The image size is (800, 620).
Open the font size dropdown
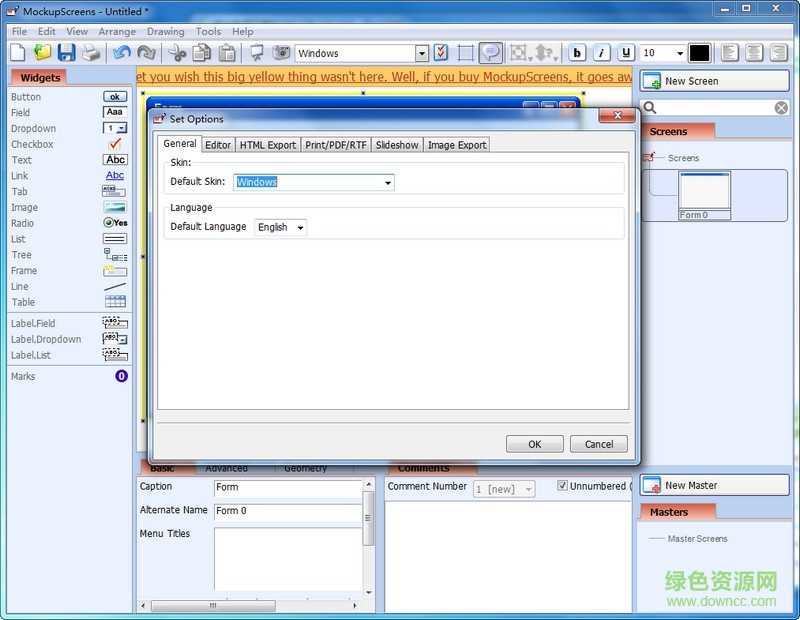pyautogui.click(x=679, y=54)
